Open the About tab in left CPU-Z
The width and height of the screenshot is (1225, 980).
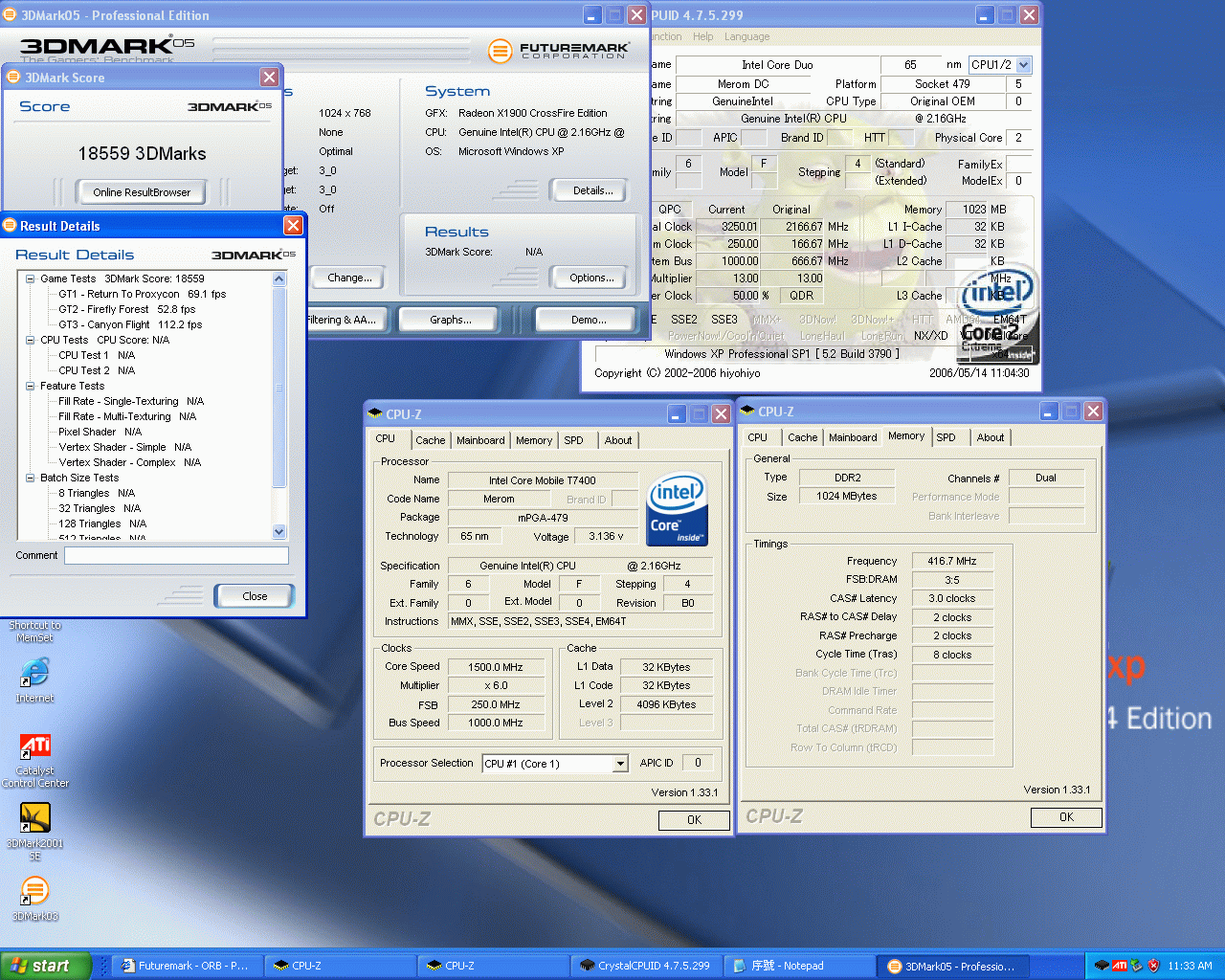click(618, 440)
